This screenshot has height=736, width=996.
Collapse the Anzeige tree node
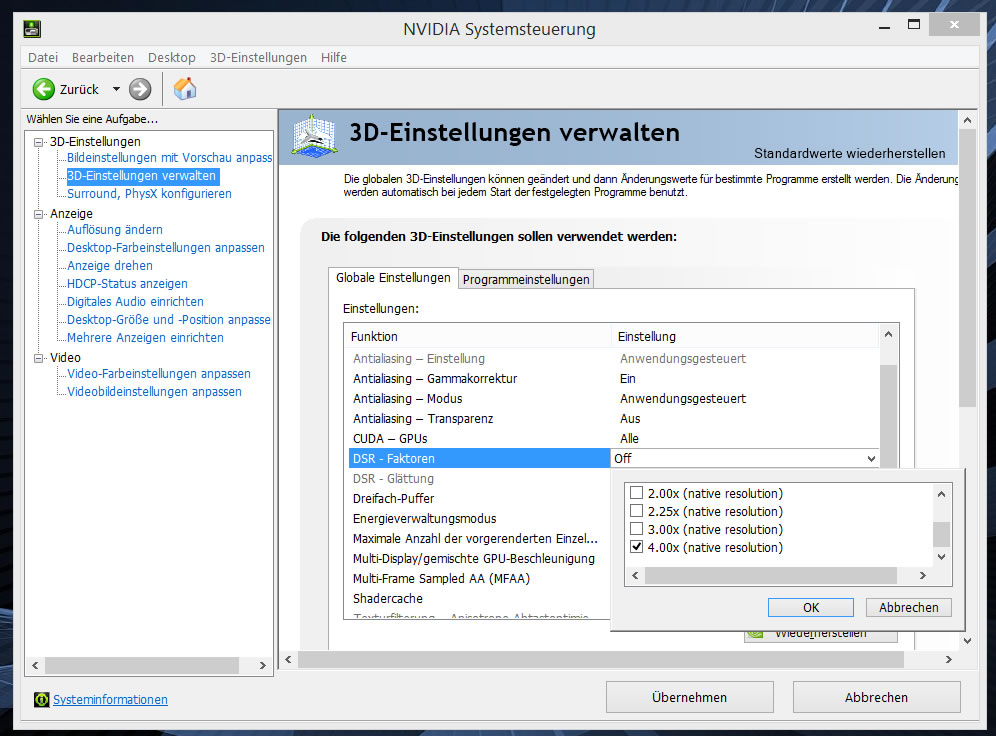coord(39,214)
